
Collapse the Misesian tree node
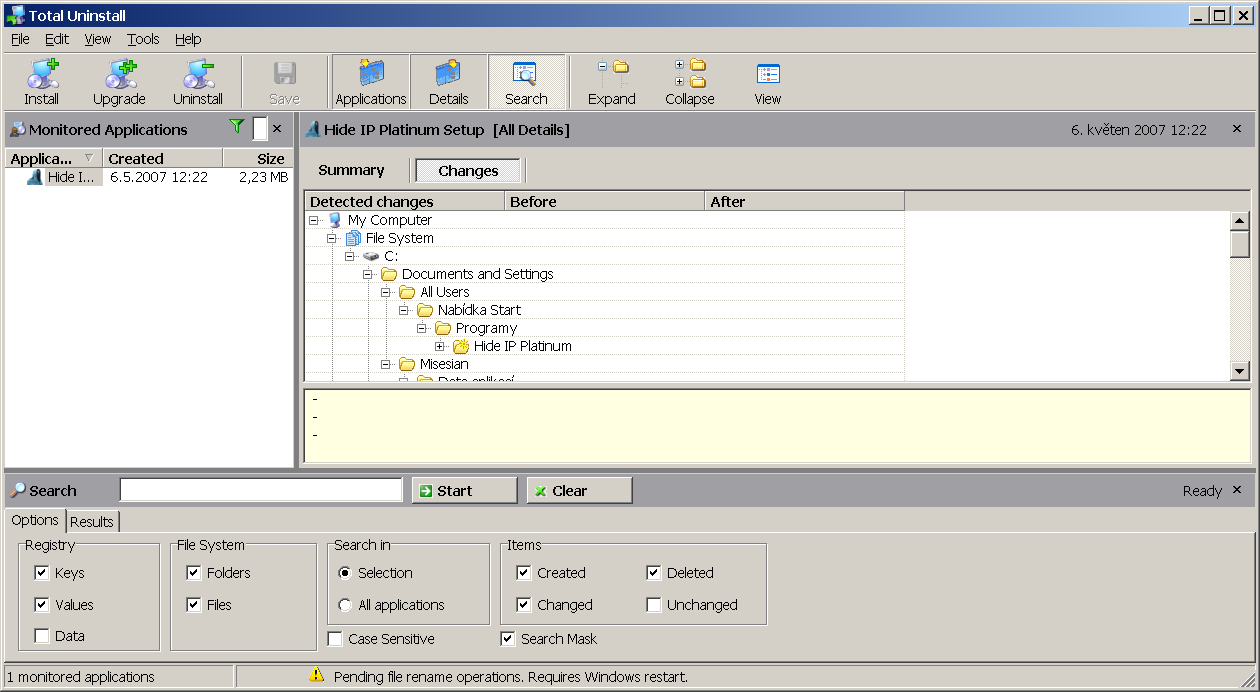point(386,364)
